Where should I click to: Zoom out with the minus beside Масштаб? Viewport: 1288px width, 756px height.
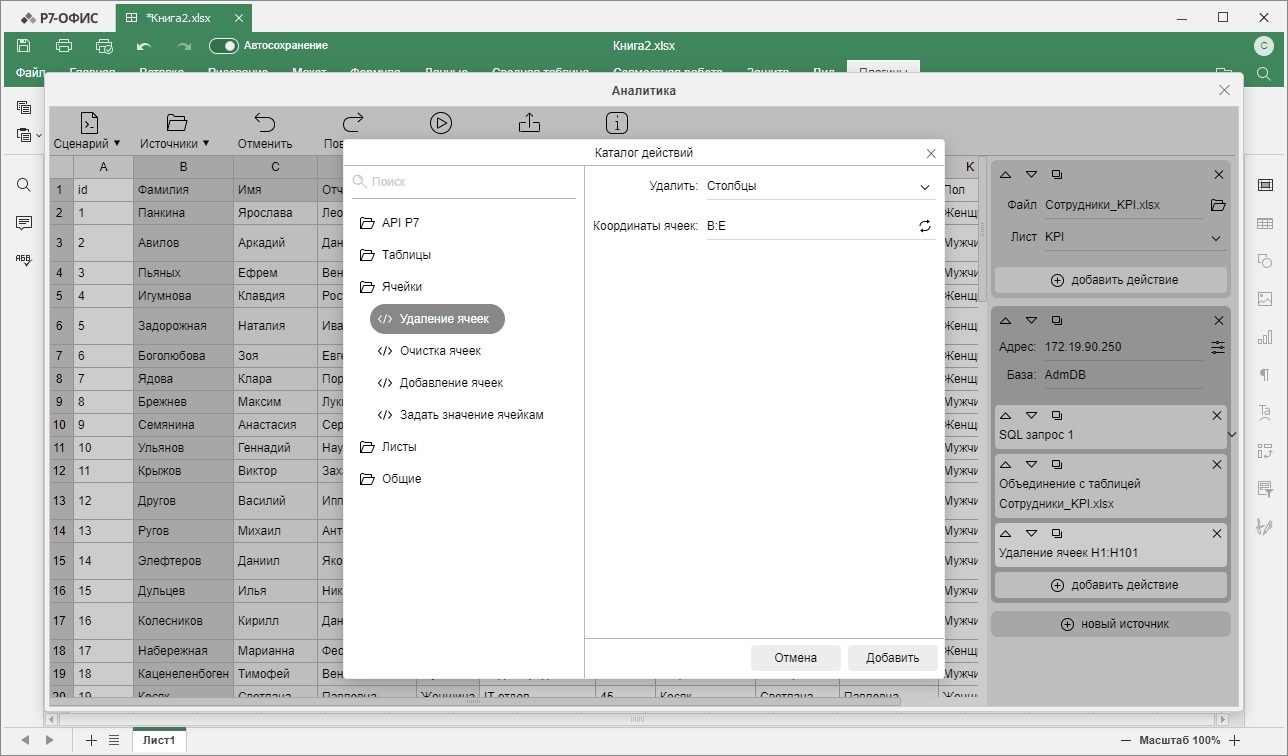coord(1125,741)
